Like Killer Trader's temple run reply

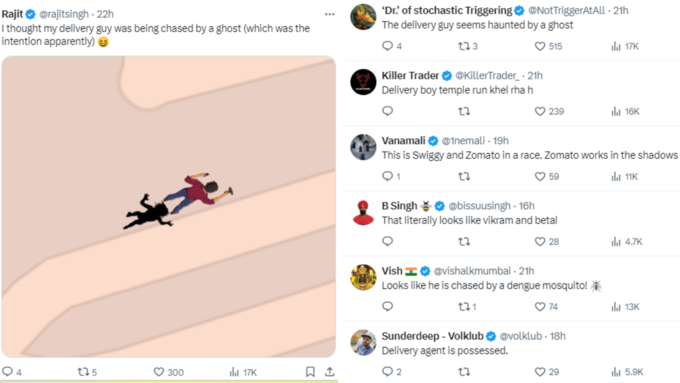coord(549,111)
